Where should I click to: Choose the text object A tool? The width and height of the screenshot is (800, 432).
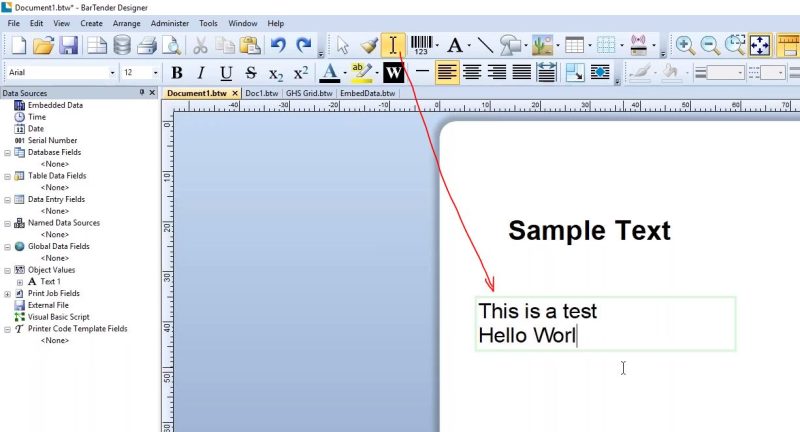pos(455,45)
